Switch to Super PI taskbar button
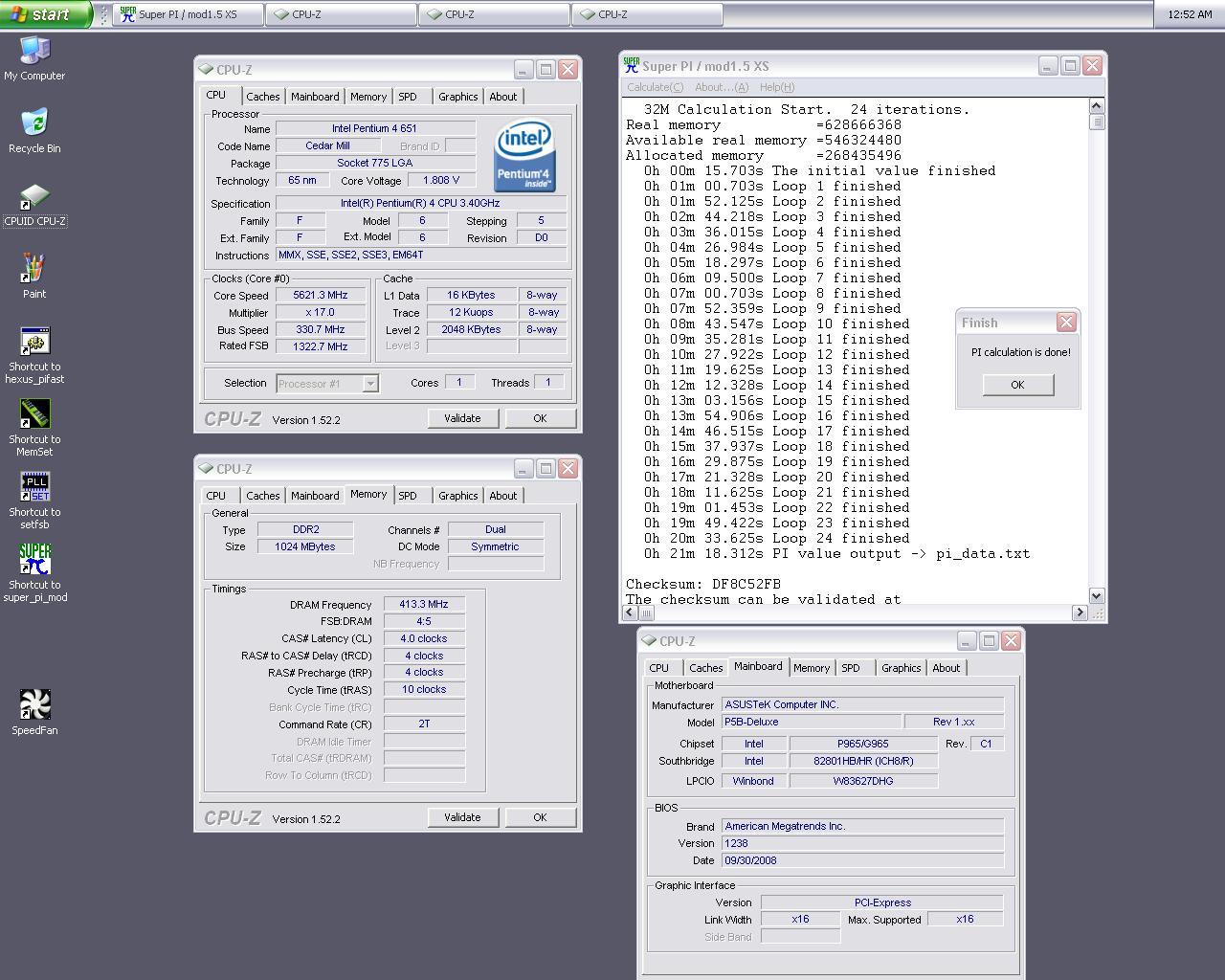1225x980 pixels. (189, 14)
